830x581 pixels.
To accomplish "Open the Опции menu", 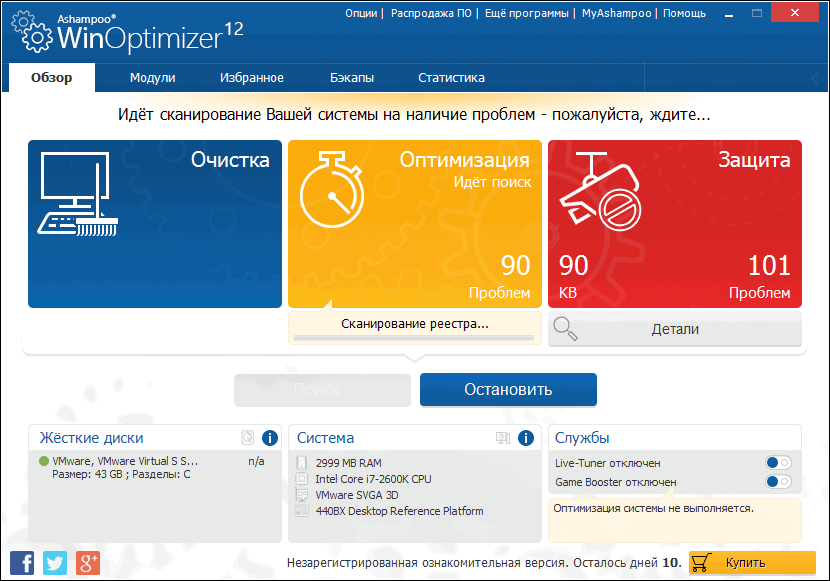I will (361, 13).
